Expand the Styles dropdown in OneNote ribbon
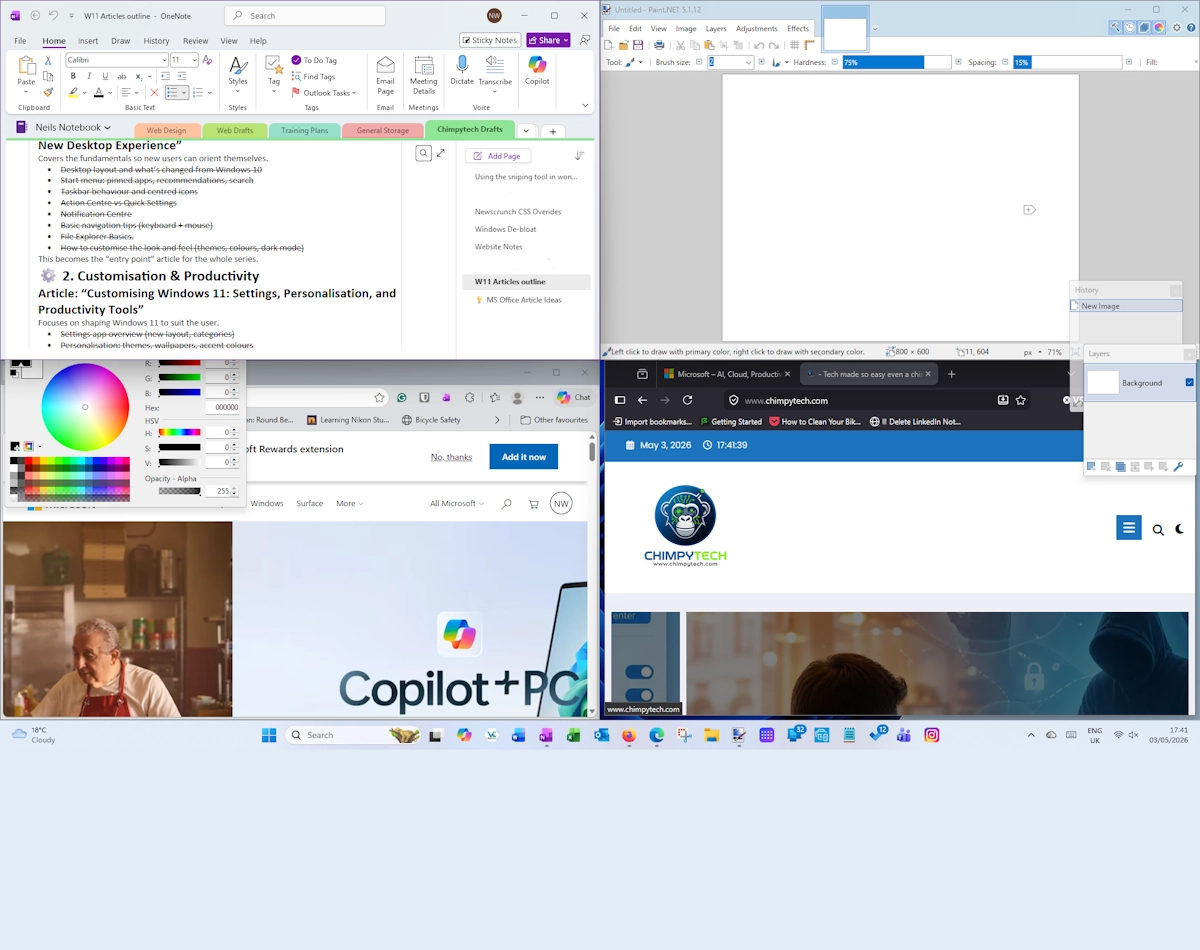This screenshot has height=950, width=1200. (238, 92)
